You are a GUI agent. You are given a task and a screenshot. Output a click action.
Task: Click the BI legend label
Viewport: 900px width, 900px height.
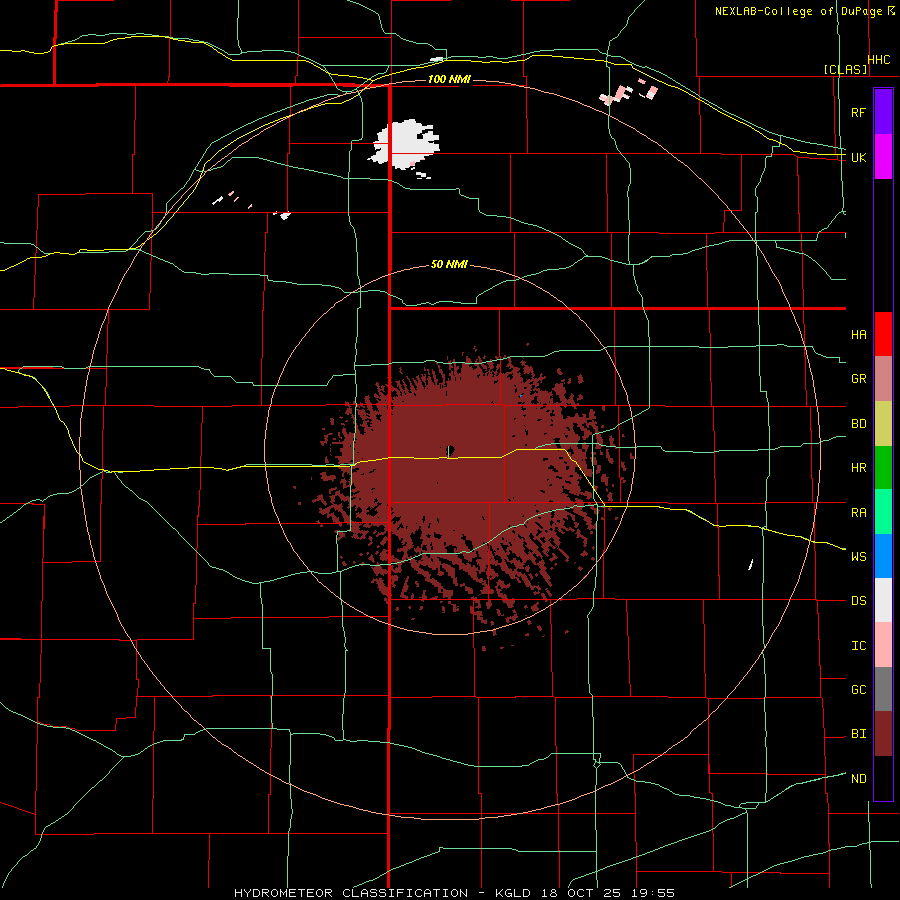(x=858, y=734)
